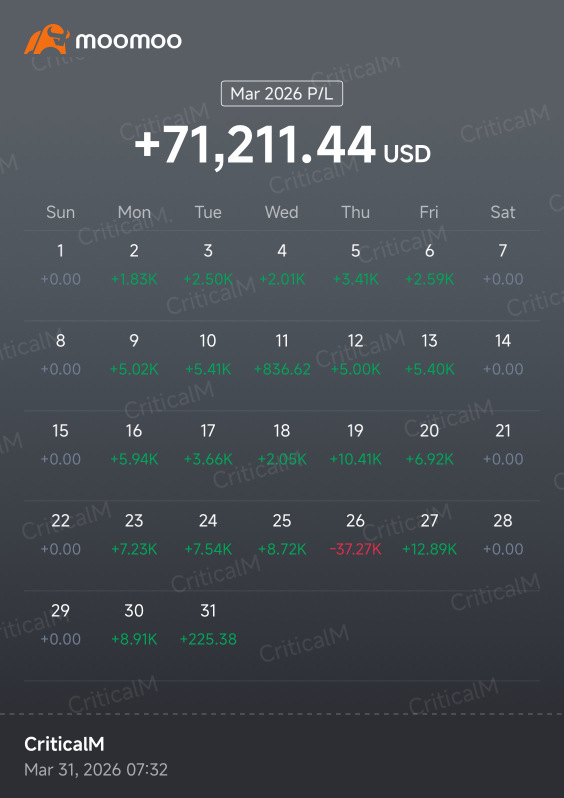Click the moomoo bull logo icon
This screenshot has width=564, height=798.
tap(46, 39)
